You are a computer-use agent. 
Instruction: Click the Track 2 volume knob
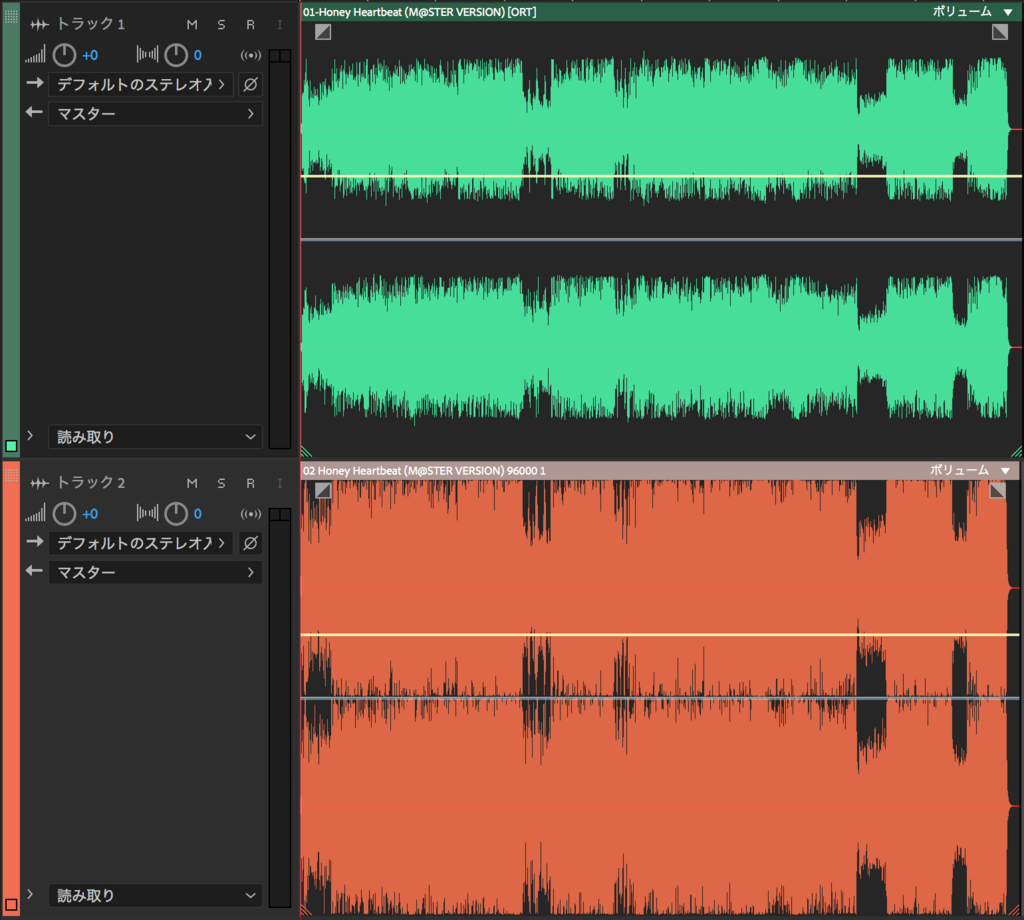coord(64,514)
